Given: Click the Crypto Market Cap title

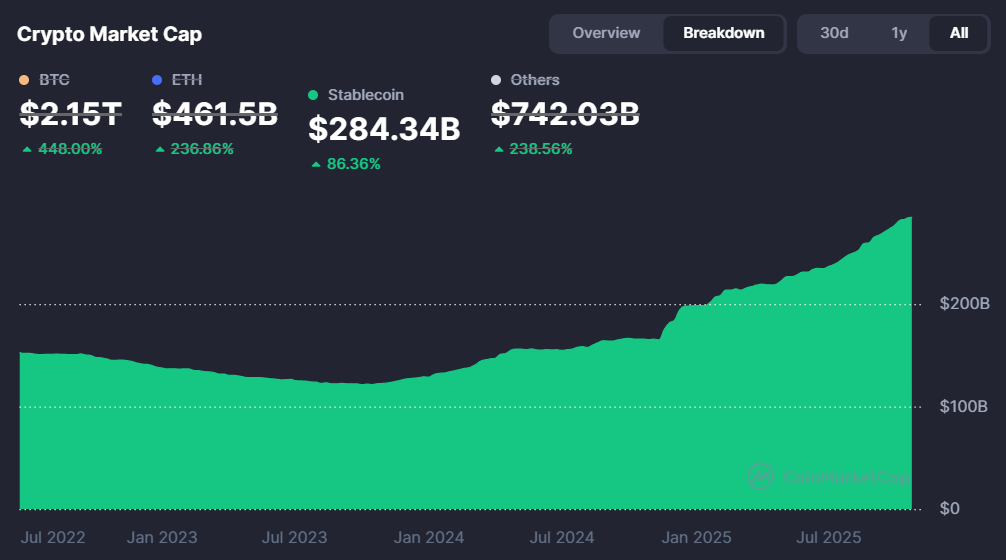Looking at the screenshot, I should point(109,34).
